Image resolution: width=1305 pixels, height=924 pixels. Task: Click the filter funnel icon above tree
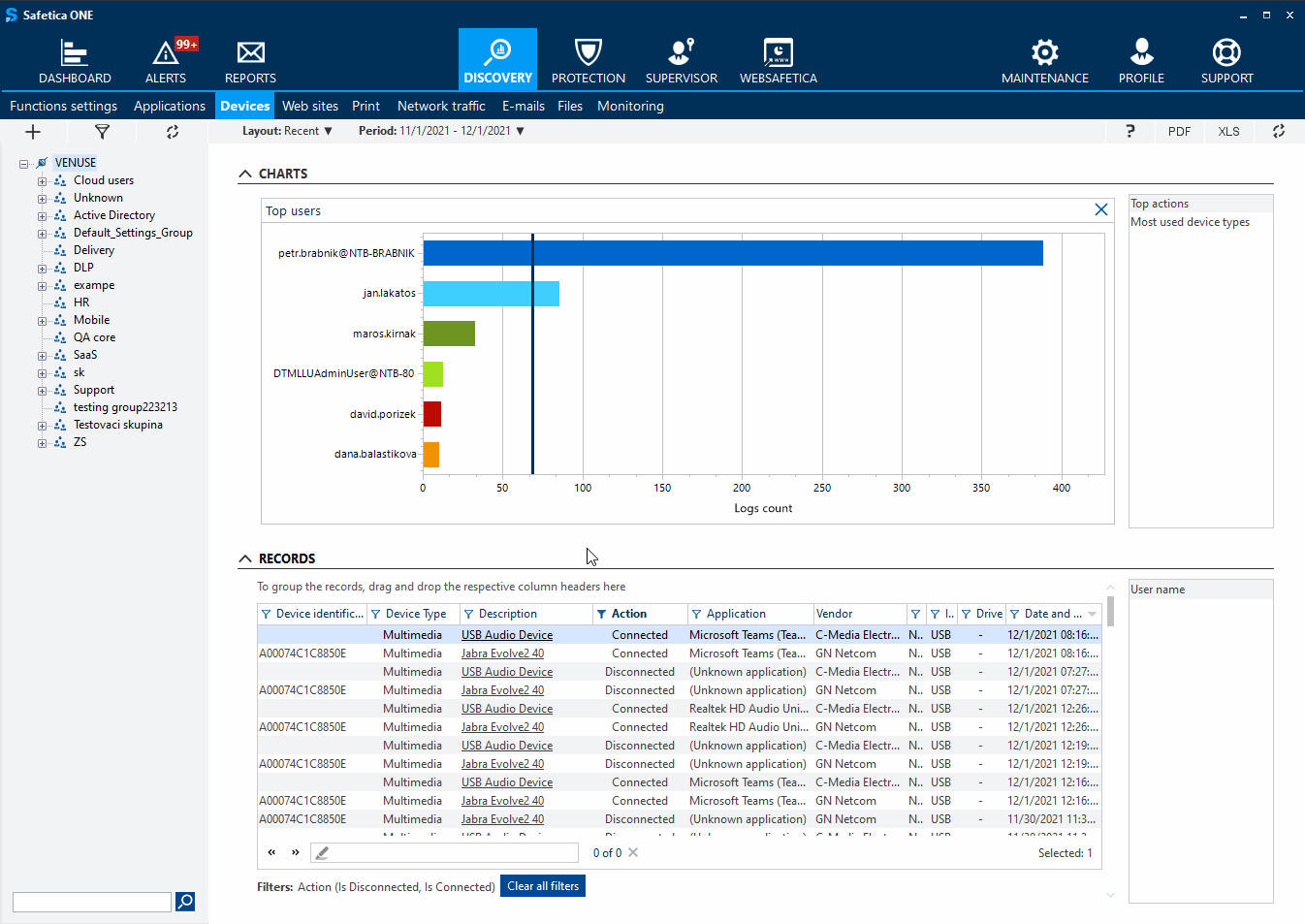click(x=102, y=132)
